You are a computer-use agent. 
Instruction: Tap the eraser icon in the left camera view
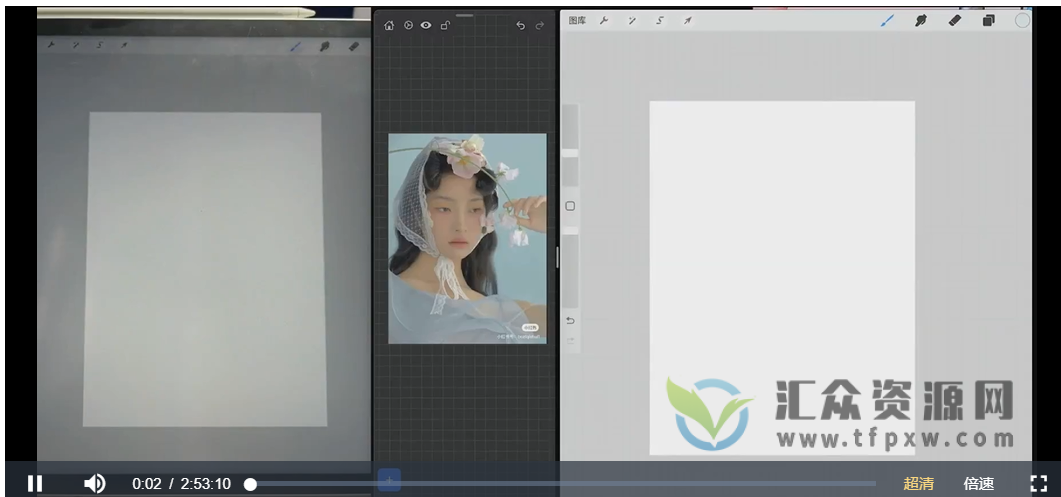click(353, 47)
